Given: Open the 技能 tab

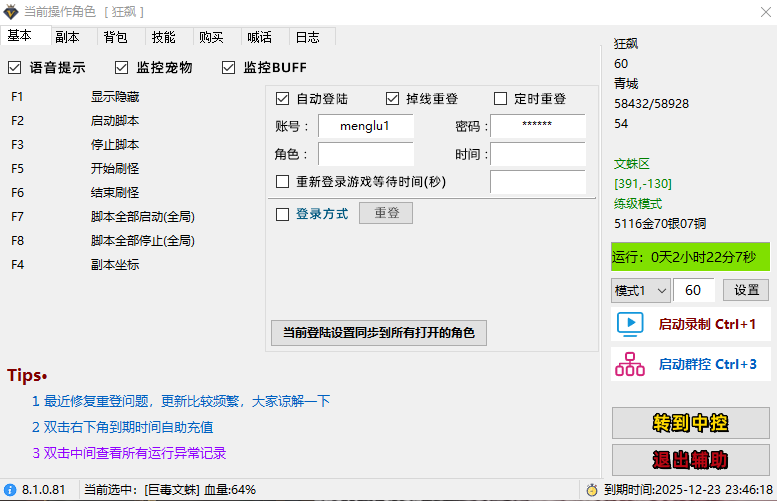Looking at the screenshot, I should click(x=163, y=37).
